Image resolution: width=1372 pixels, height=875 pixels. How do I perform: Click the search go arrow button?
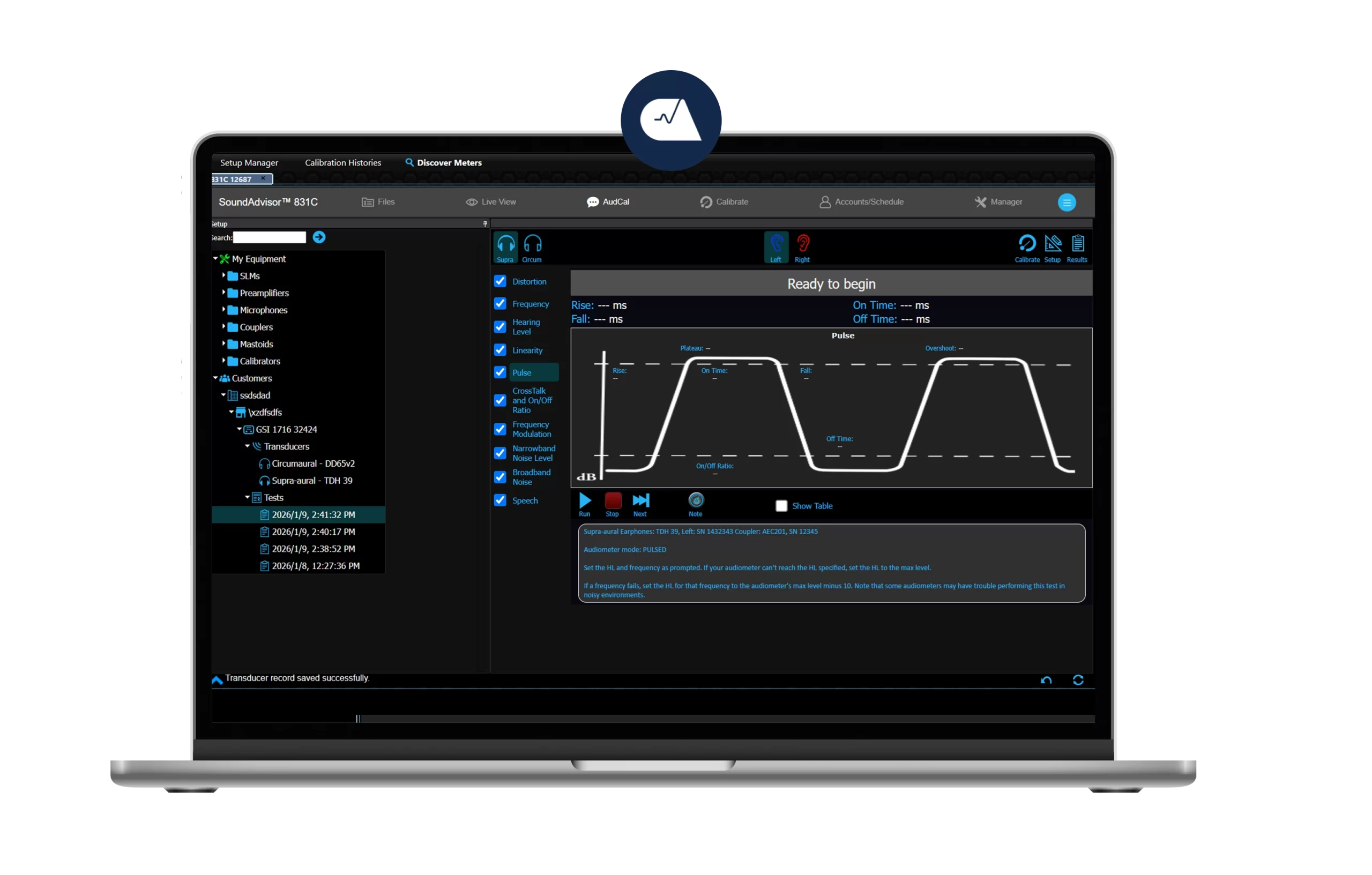coord(319,237)
